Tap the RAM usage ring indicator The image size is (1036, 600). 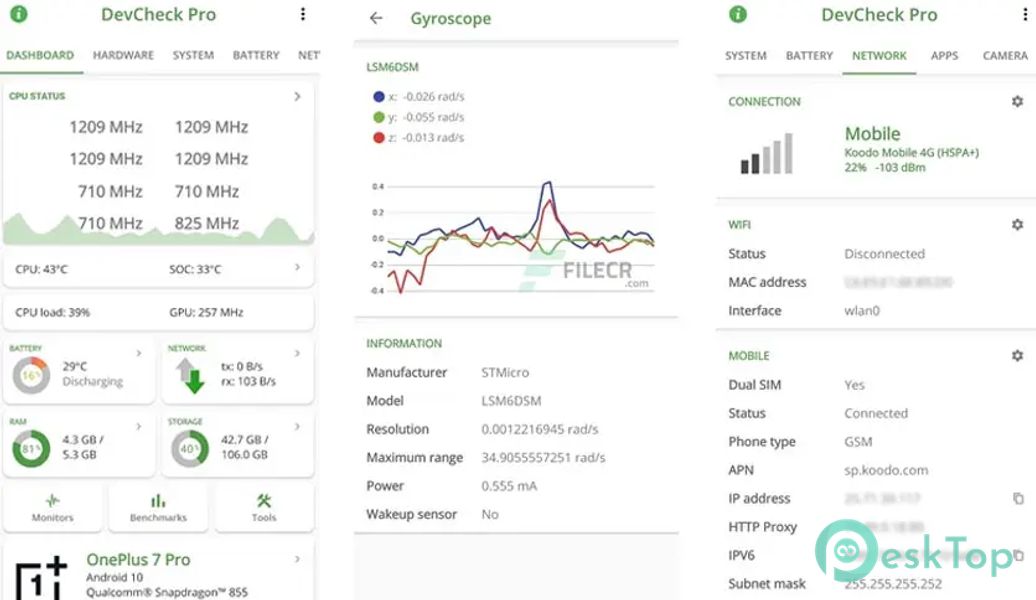tap(31, 449)
